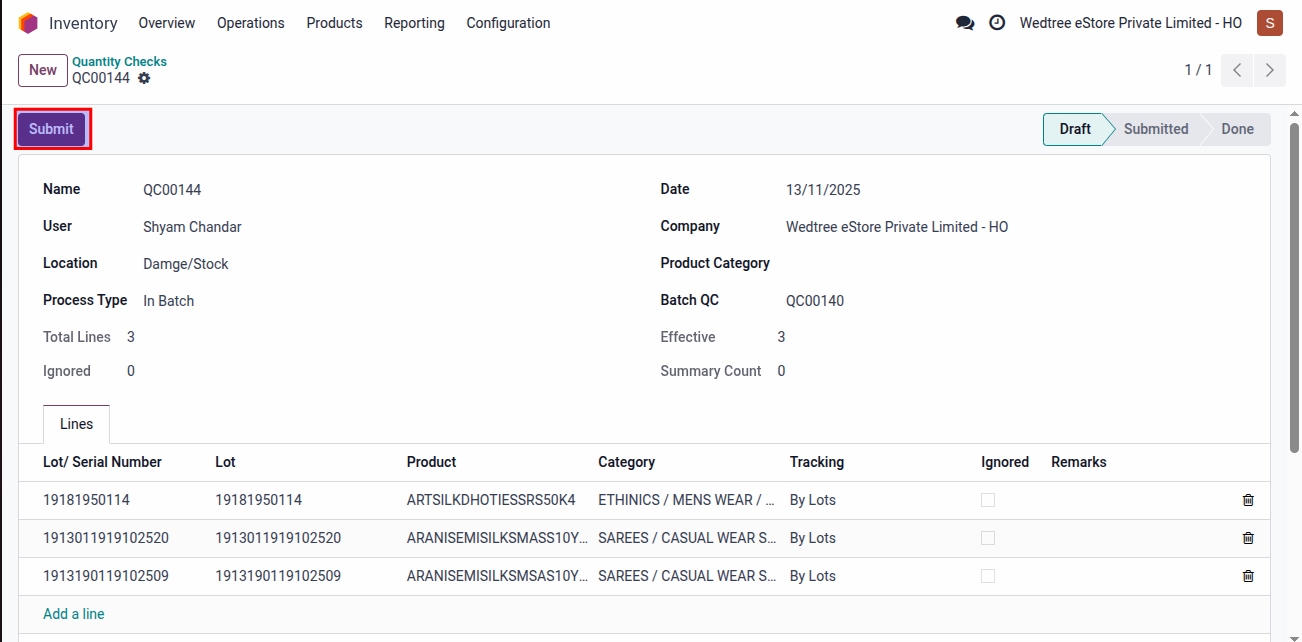
Task: Open the activities clock icon
Action: click(x=997, y=22)
